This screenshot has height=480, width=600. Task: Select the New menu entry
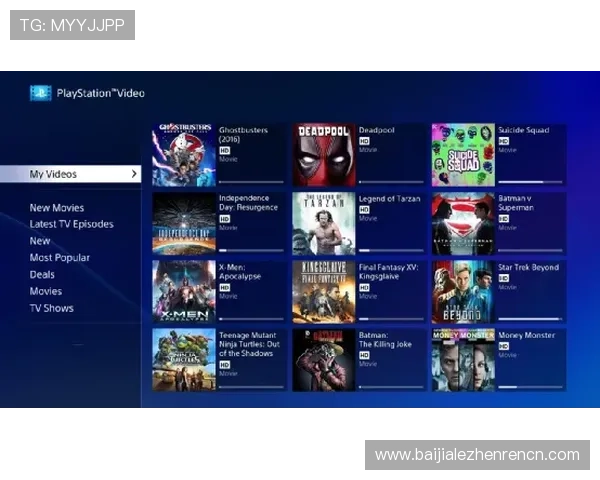(x=40, y=241)
